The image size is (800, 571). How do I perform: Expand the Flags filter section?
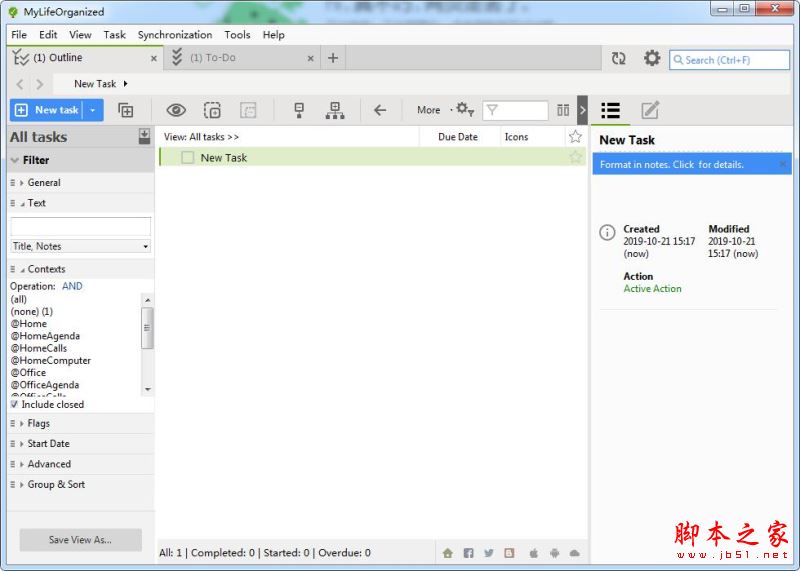[21, 424]
